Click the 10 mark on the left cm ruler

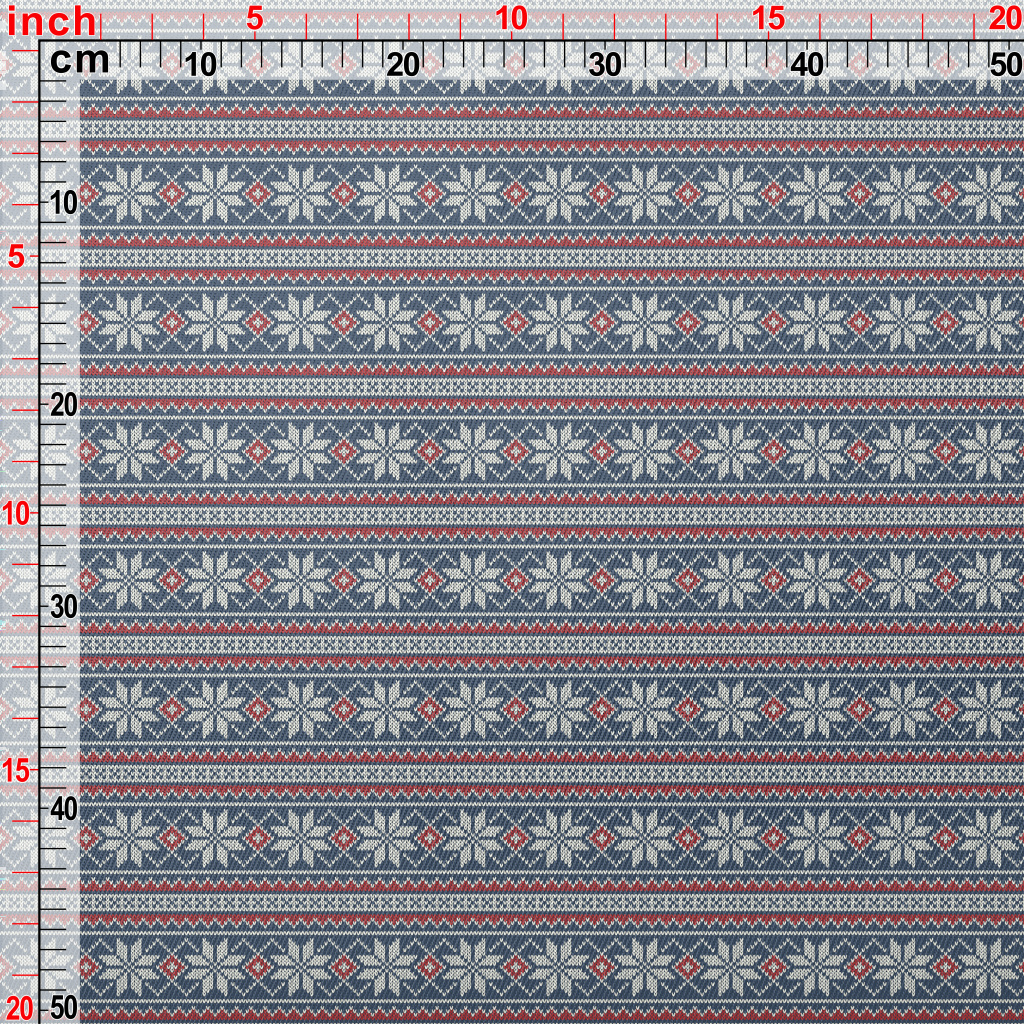(63, 203)
